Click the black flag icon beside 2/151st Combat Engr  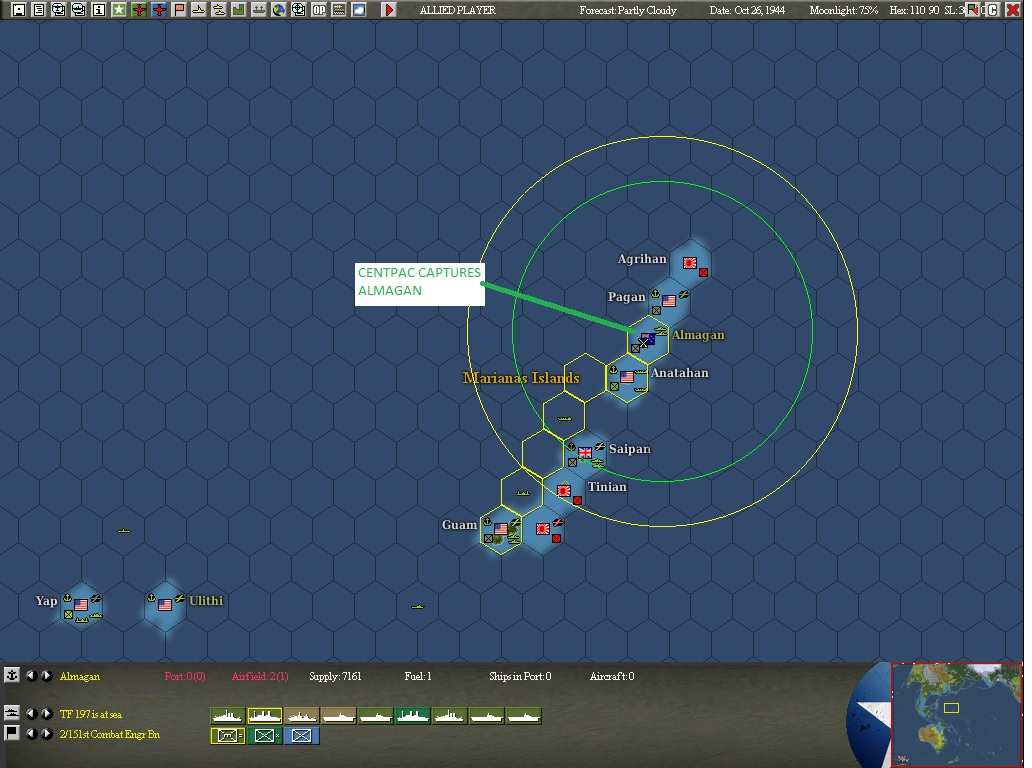[x=11, y=733]
